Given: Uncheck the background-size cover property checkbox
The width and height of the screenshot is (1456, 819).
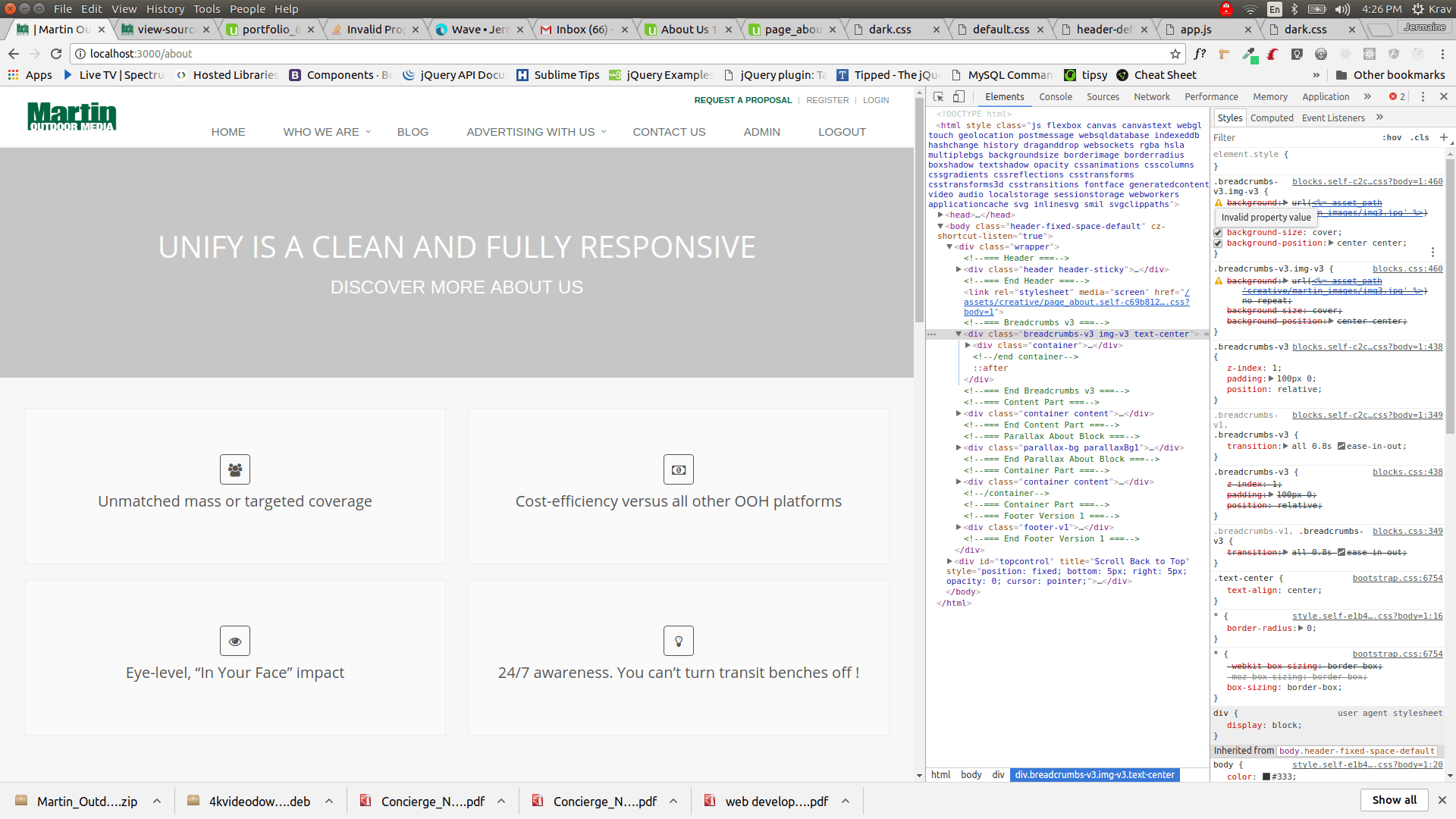Looking at the screenshot, I should 1218,233.
